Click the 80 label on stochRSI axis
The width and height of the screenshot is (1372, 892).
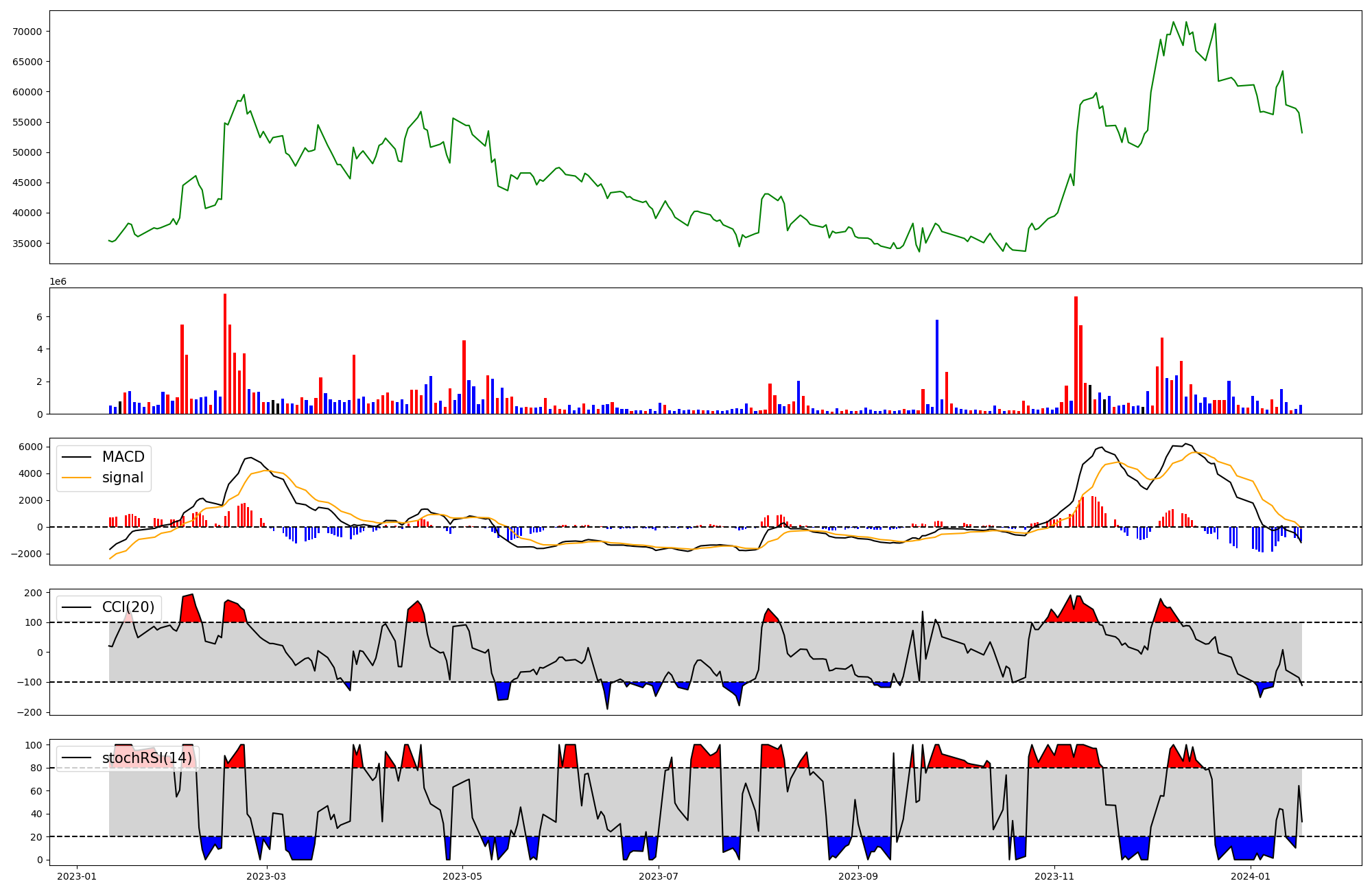[x=36, y=768]
